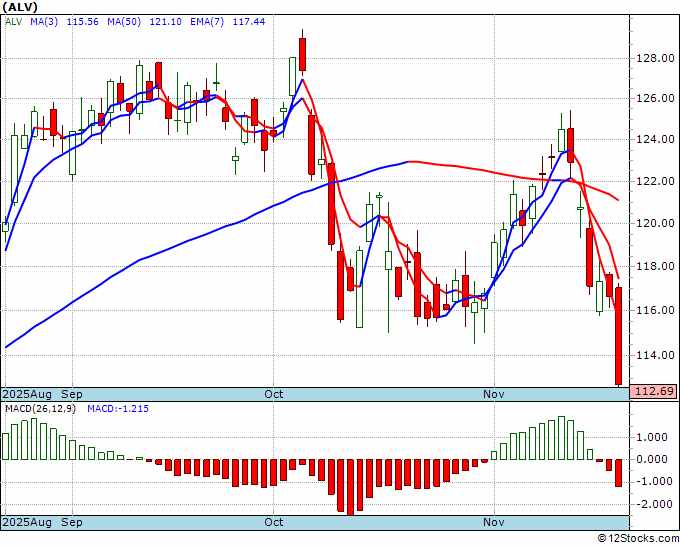Screen dimensions: 680x546
Task: Click the 114.00 price axis label
Action: click(x=655, y=355)
